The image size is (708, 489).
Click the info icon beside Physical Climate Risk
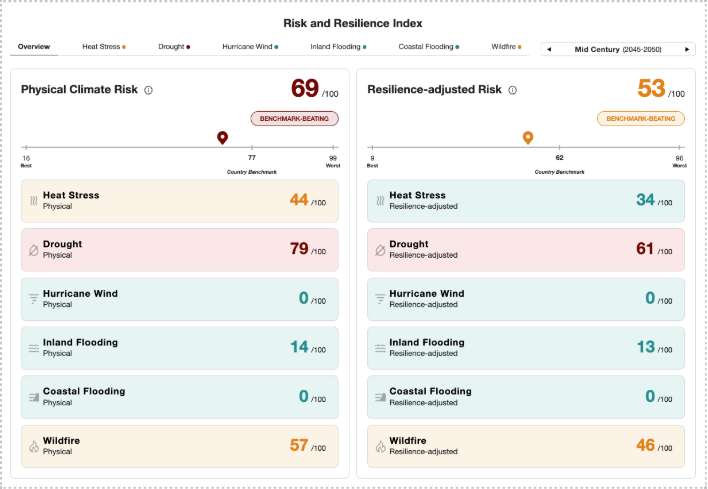click(x=148, y=90)
